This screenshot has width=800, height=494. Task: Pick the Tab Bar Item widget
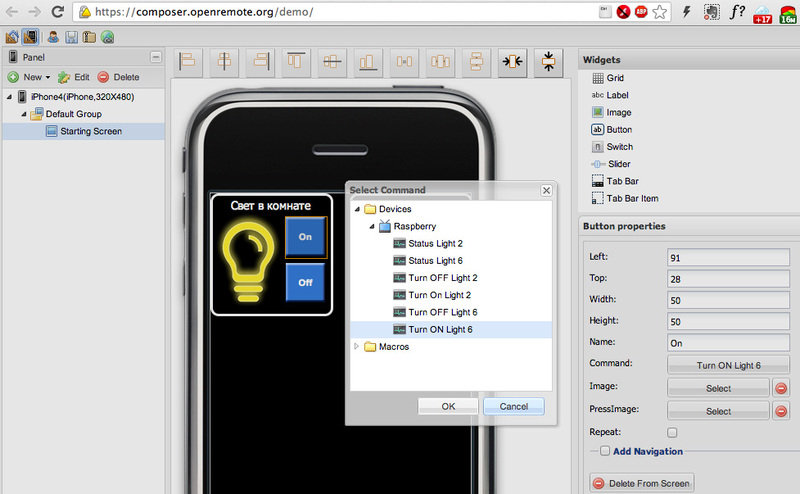pos(625,199)
